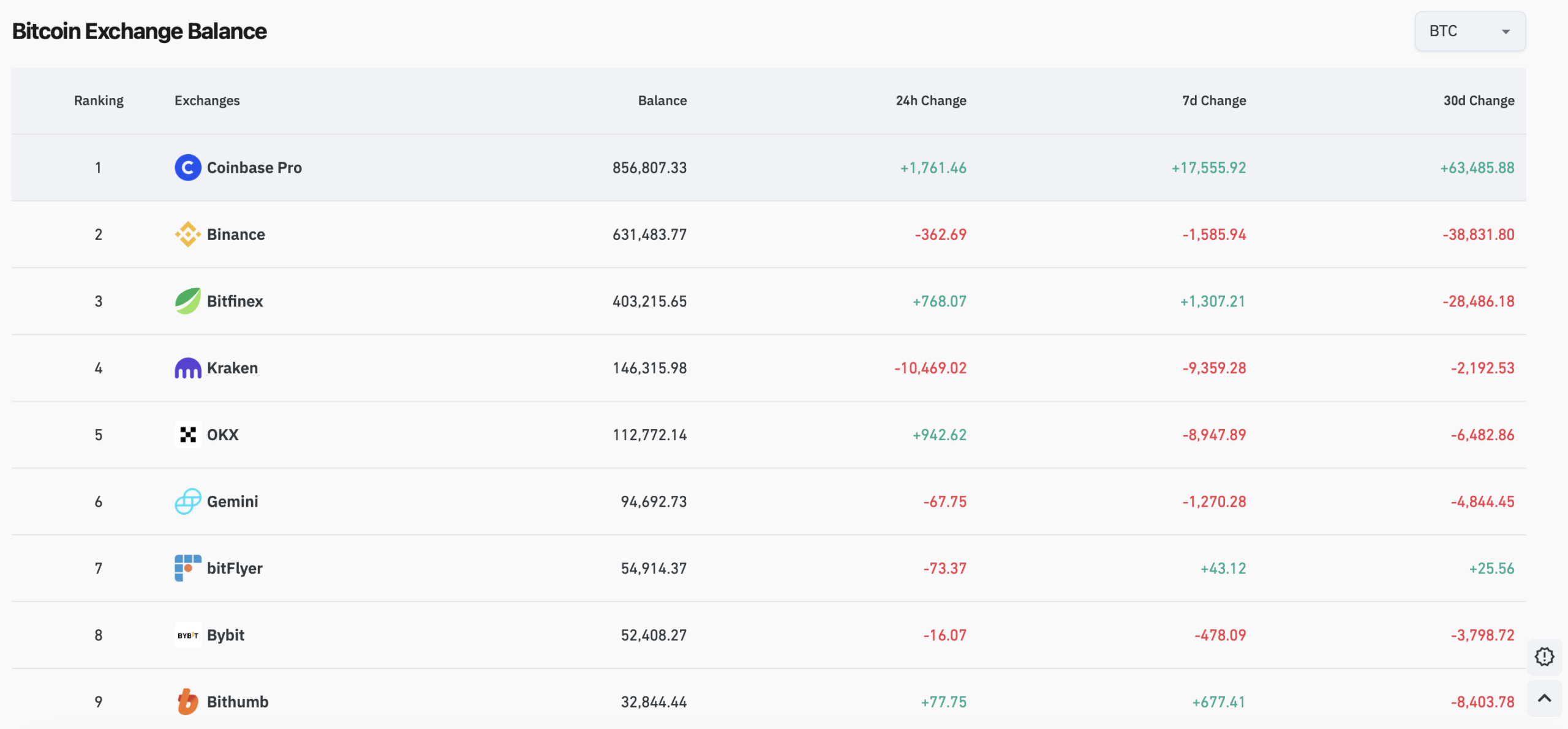The image size is (1568, 729).
Task: Select the Binance logo icon
Action: (187, 234)
